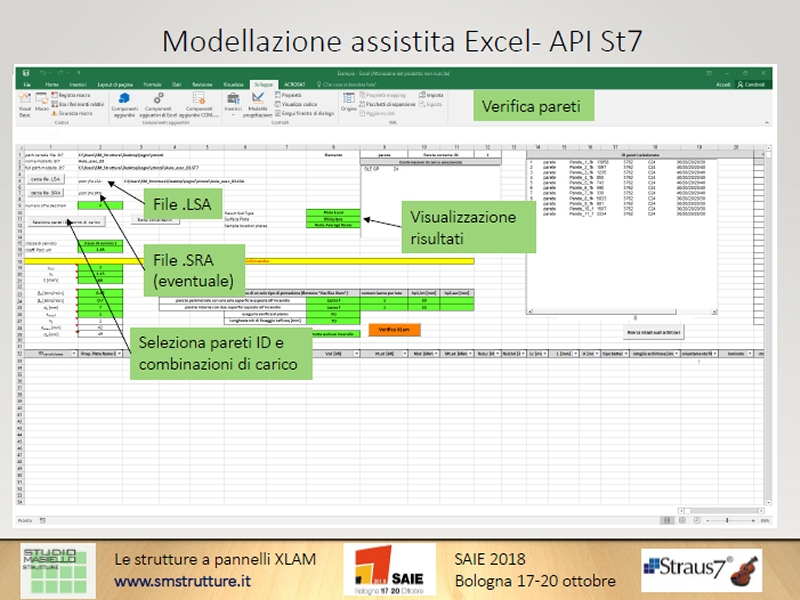Toggle Usa riferimenti relativi option

[79, 104]
